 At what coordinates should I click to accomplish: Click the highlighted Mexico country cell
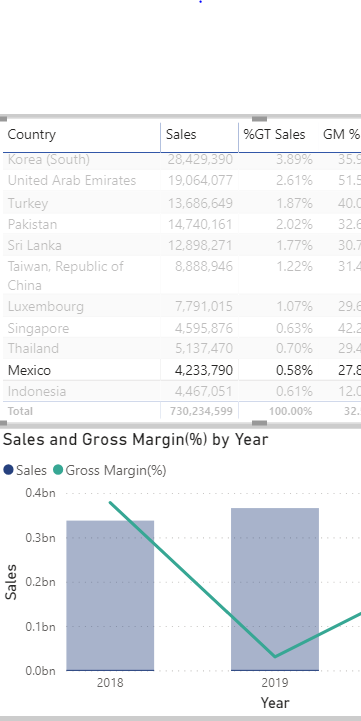click(x=29, y=370)
